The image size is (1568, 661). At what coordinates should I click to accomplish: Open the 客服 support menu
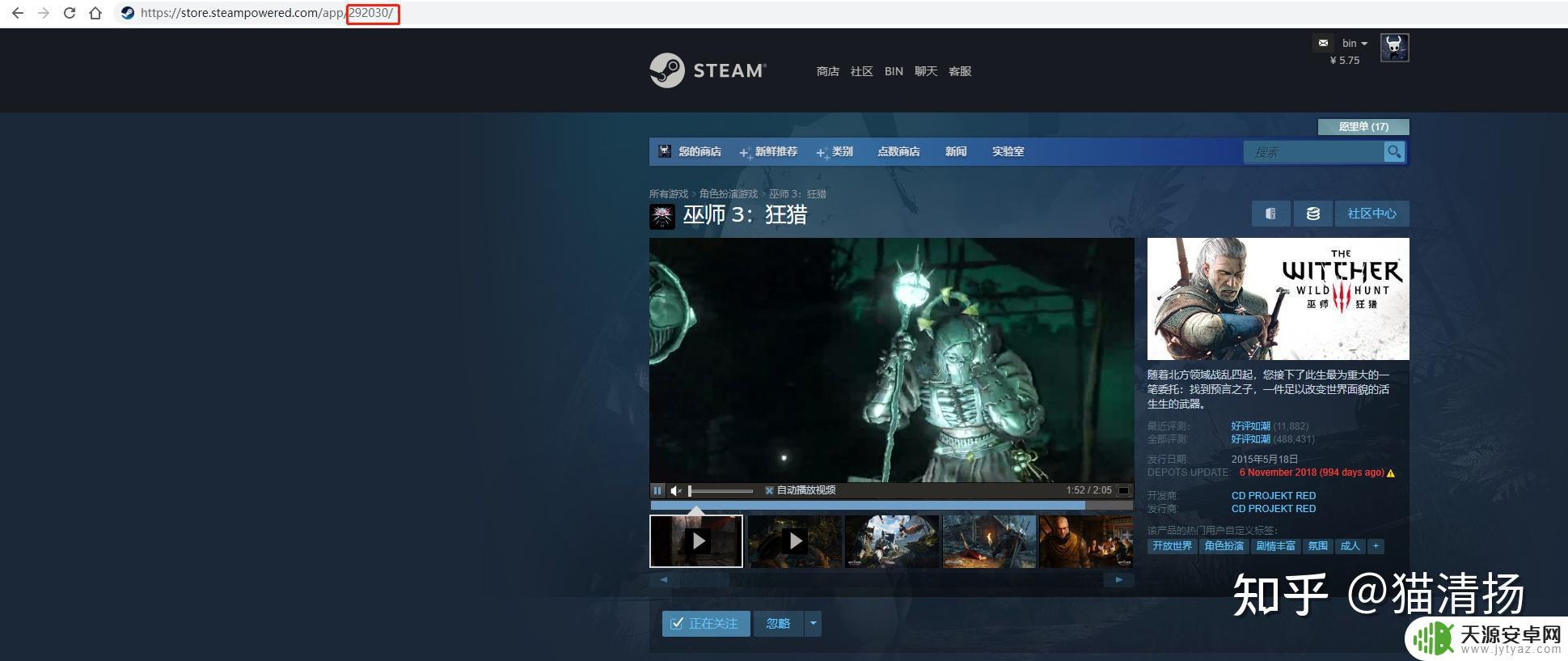960,71
